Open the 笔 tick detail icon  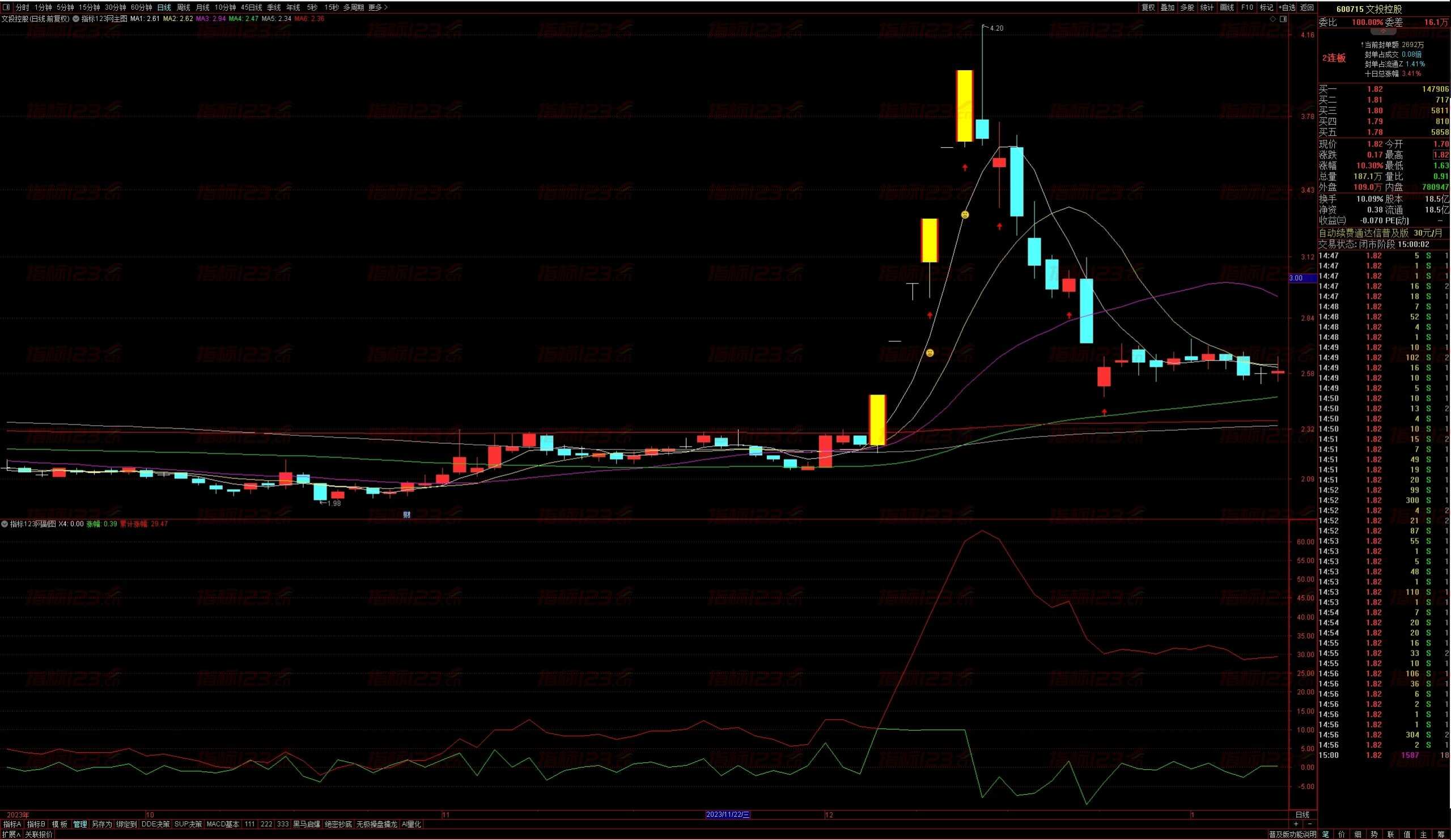1325,834
